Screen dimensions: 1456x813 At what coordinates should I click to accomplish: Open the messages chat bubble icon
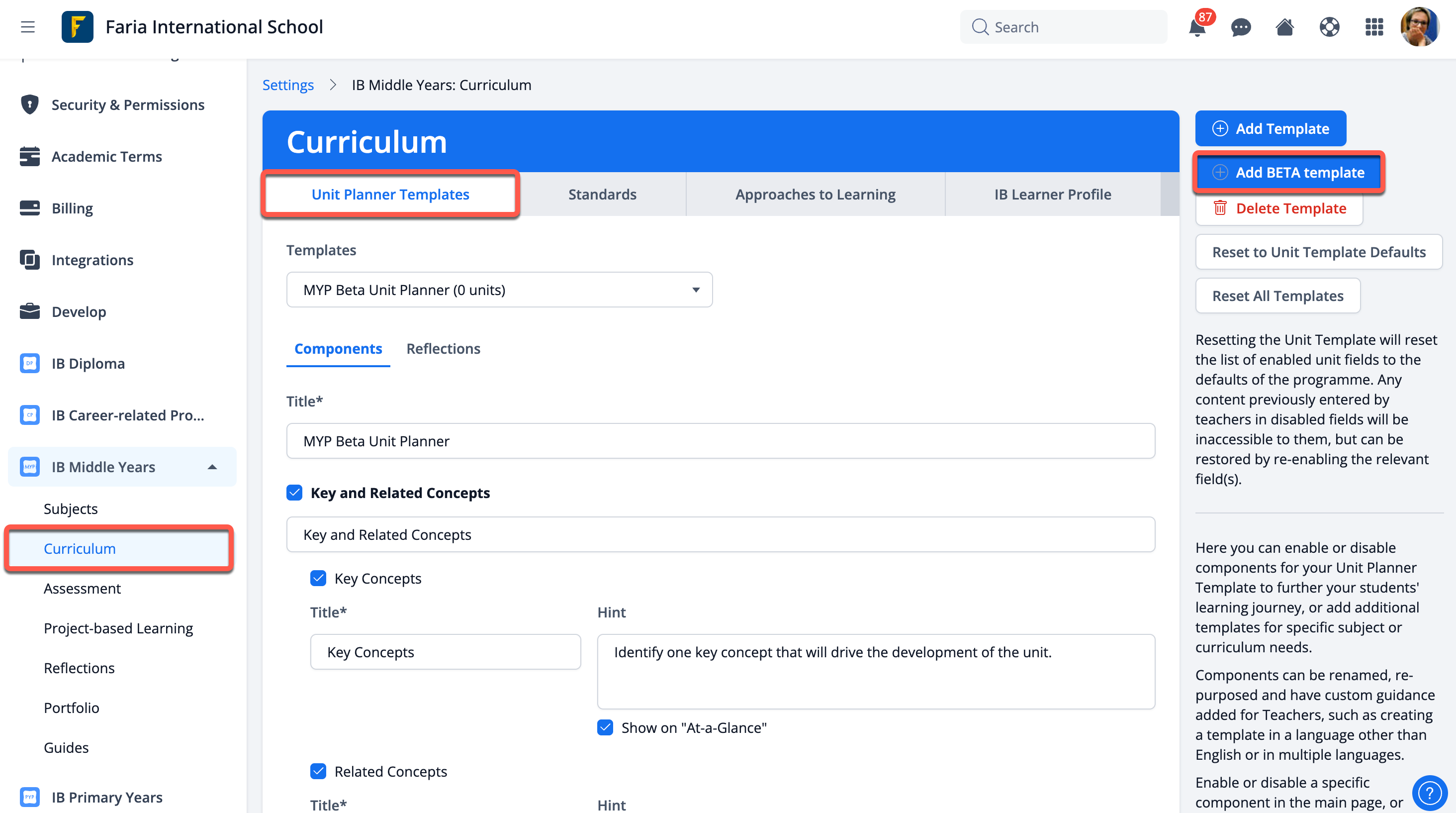(x=1241, y=27)
